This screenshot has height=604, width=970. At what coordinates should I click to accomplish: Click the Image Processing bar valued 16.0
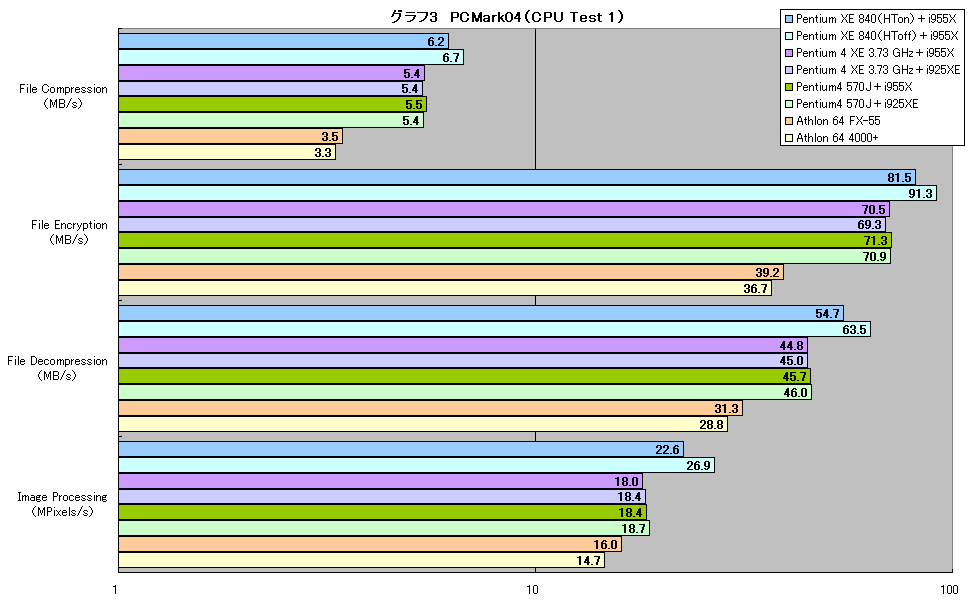click(x=370, y=545)
